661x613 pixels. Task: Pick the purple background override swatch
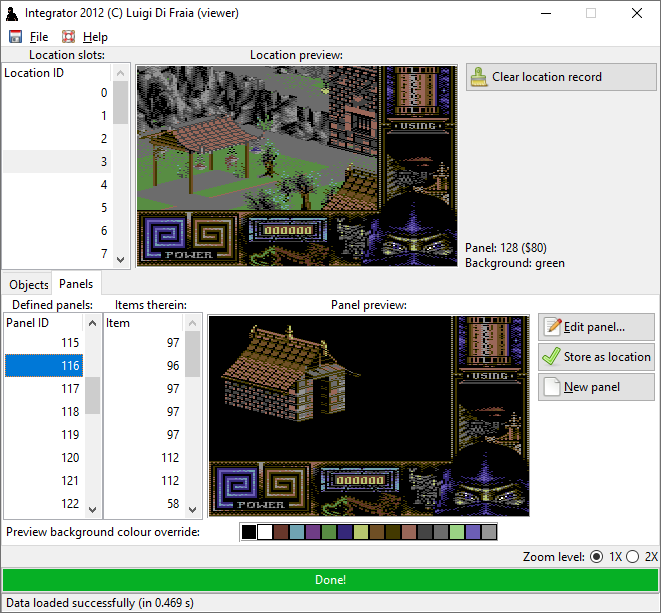pyautogui.click(x=313, y=532)
